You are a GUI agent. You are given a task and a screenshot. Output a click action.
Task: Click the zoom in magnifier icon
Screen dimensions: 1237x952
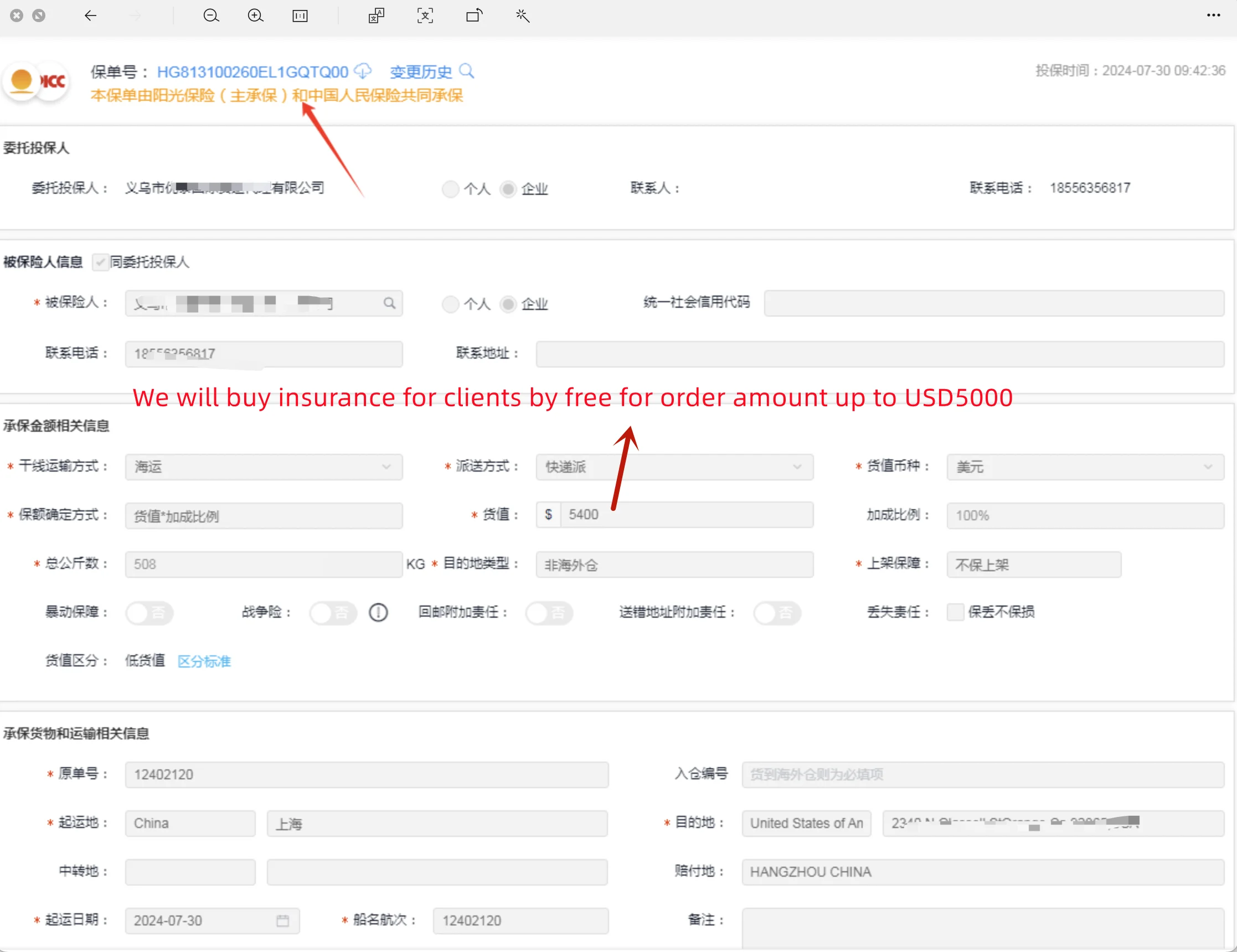255,16
